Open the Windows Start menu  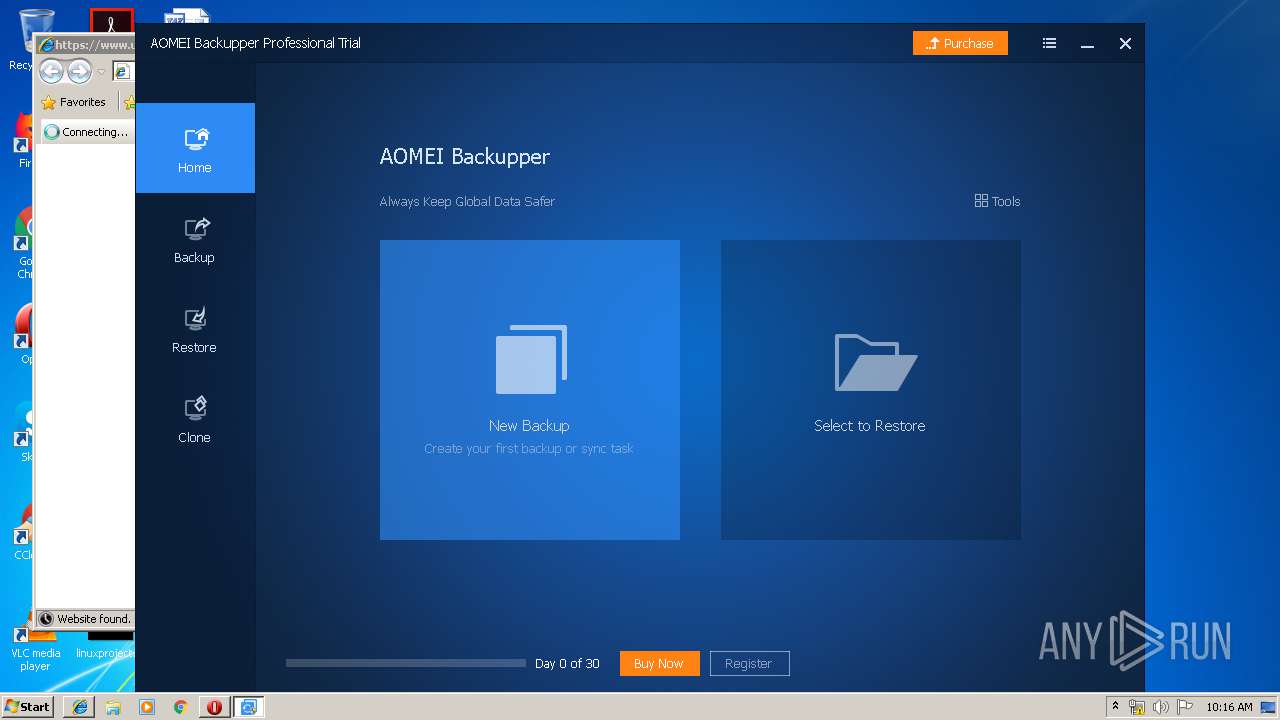point(28,706)
